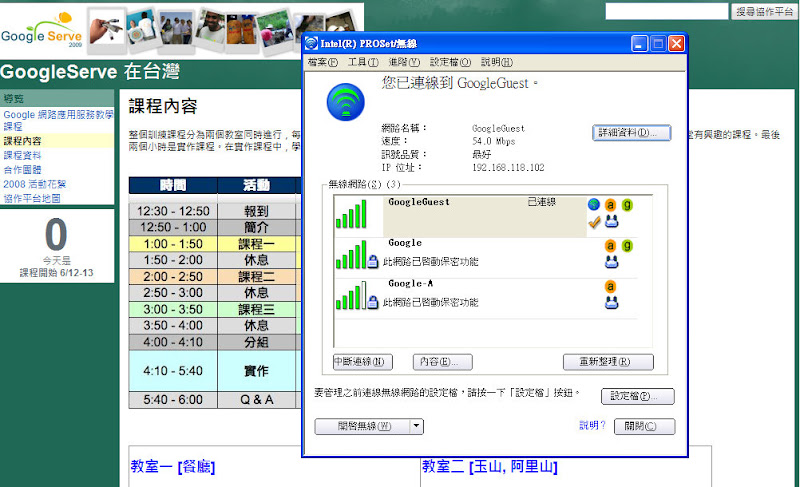Minimize the Intel PROSet window

pyautogui.click(x=639, y=44)
